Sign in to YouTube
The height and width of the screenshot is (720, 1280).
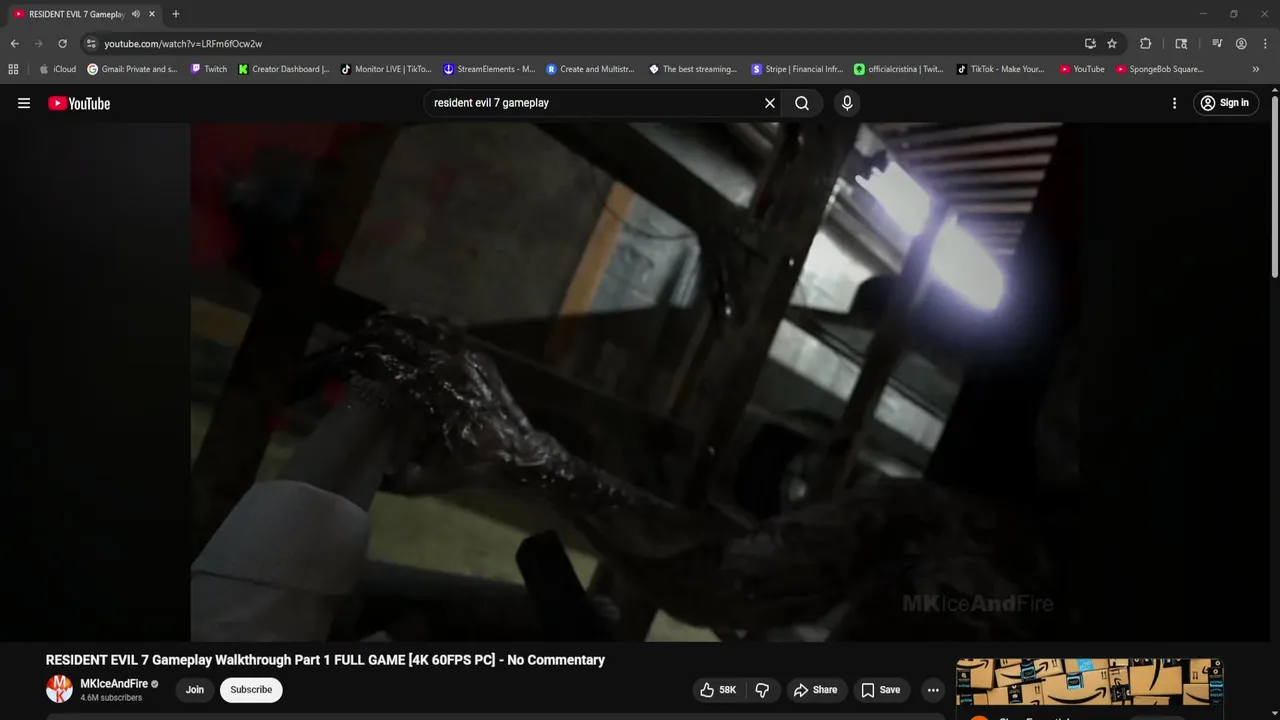(1225, 103)
